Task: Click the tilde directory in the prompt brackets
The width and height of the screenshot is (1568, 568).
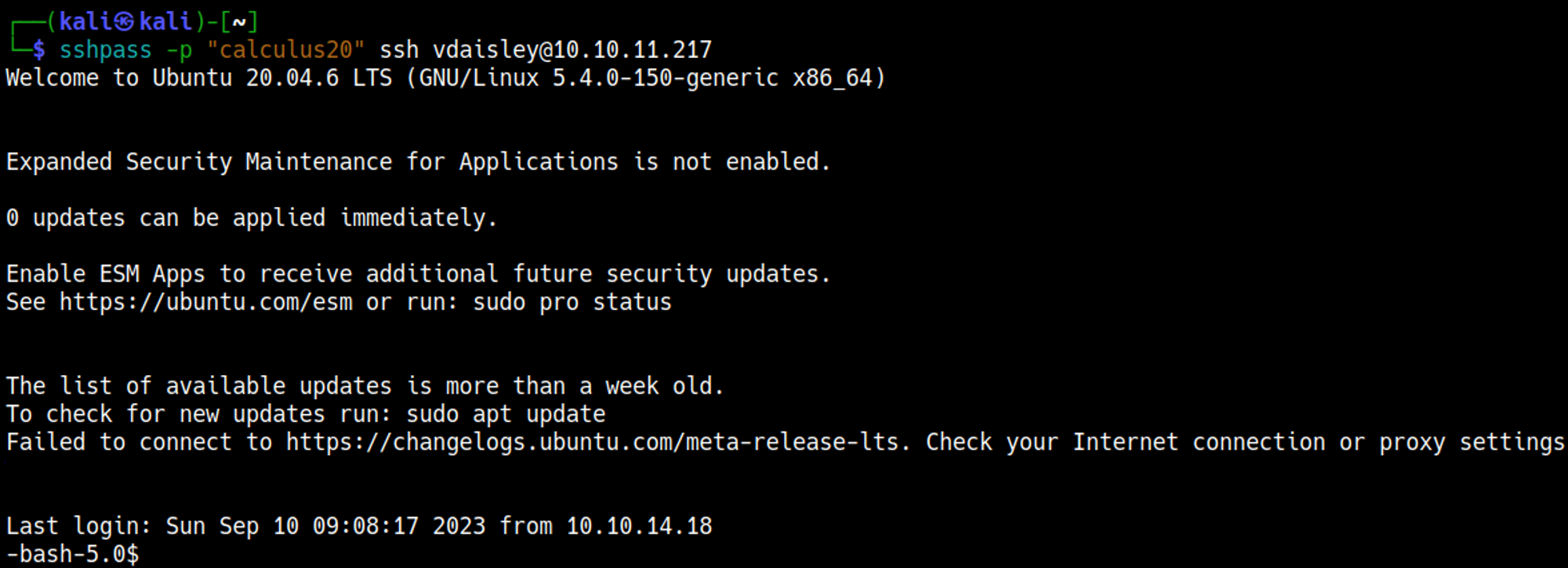Action: click(239, 22)
